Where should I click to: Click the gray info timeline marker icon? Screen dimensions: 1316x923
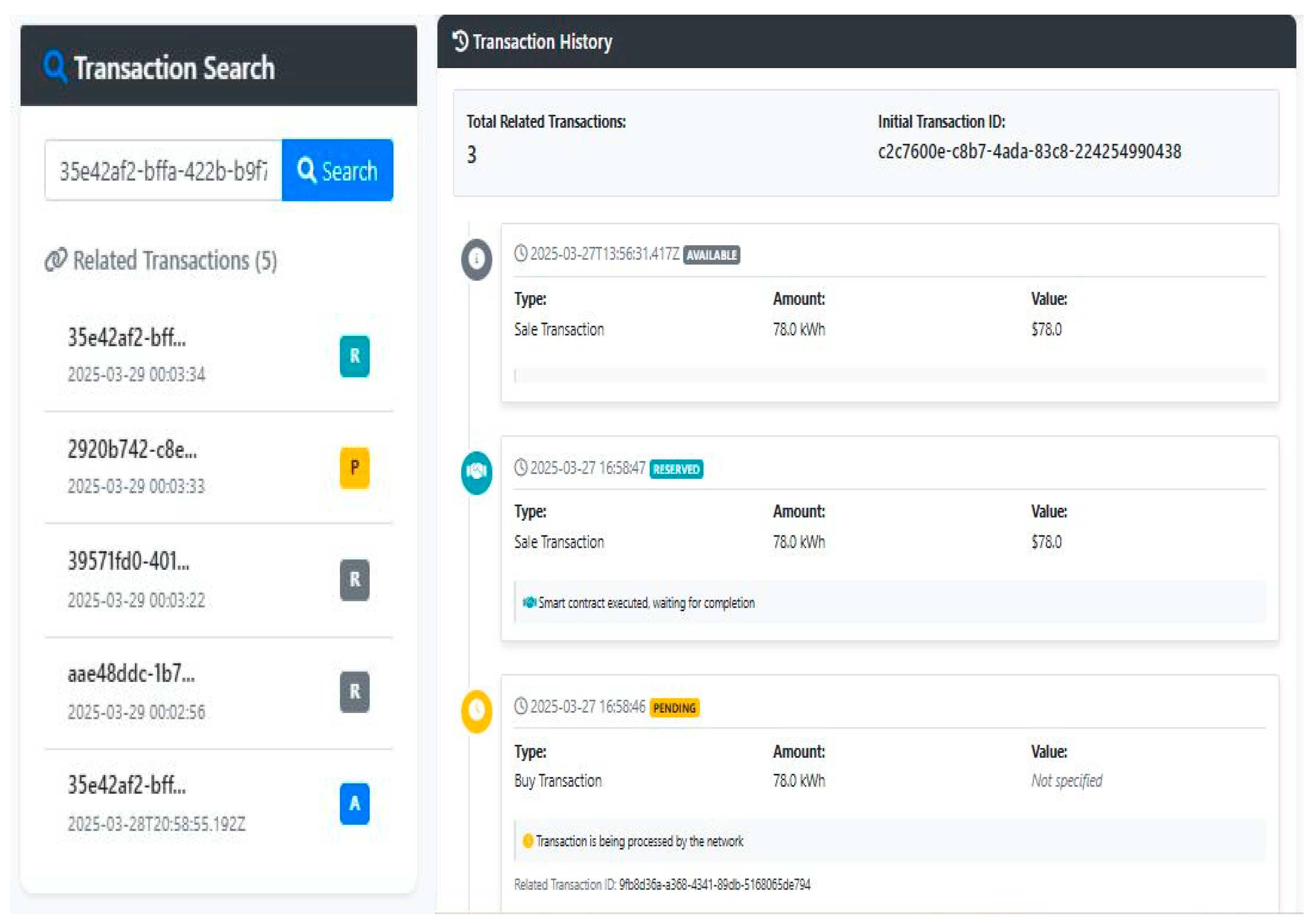pyautogui.click(x=476, y=259)
